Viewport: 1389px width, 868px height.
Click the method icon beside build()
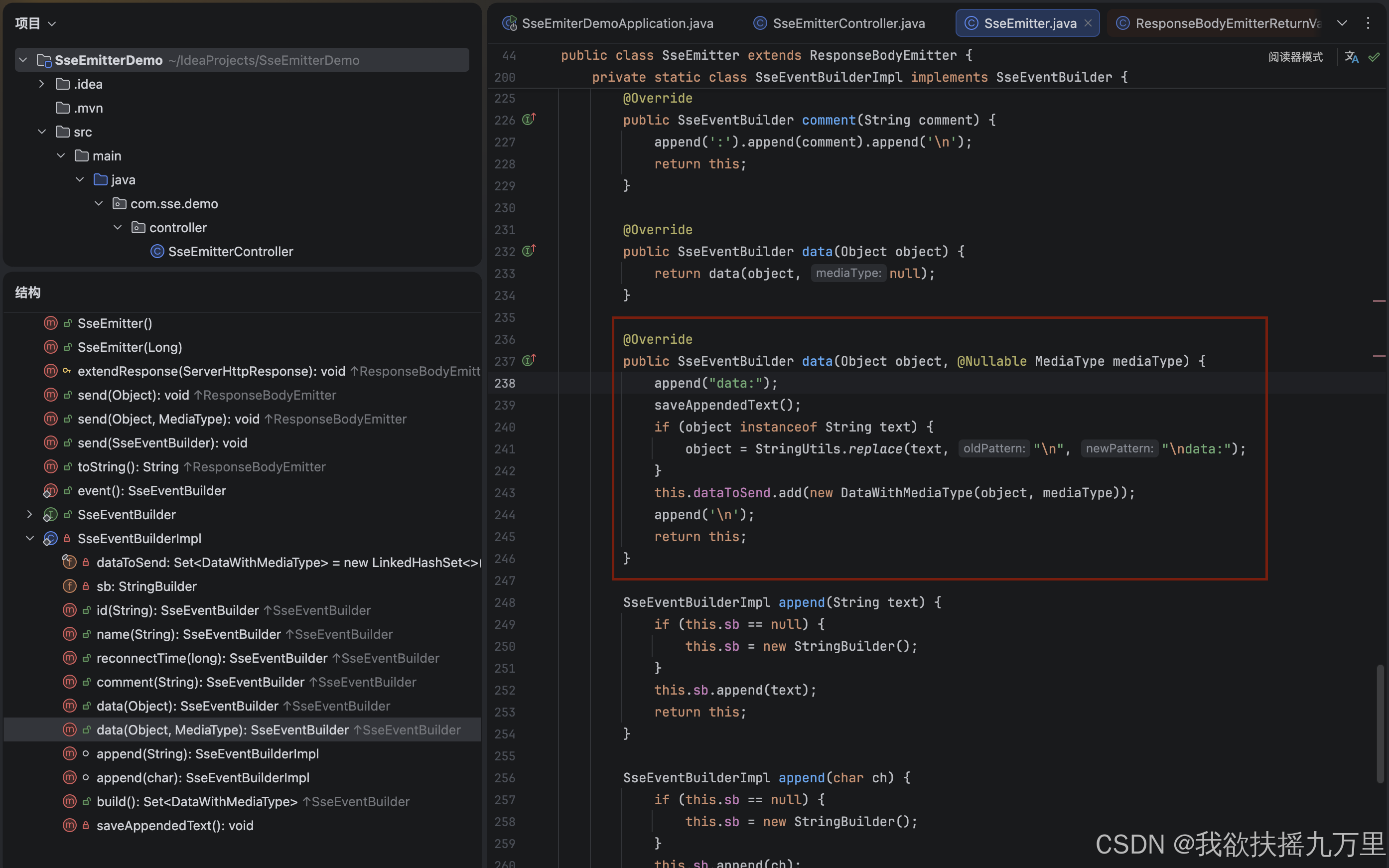pyautogui.click(x=69, y=801)
